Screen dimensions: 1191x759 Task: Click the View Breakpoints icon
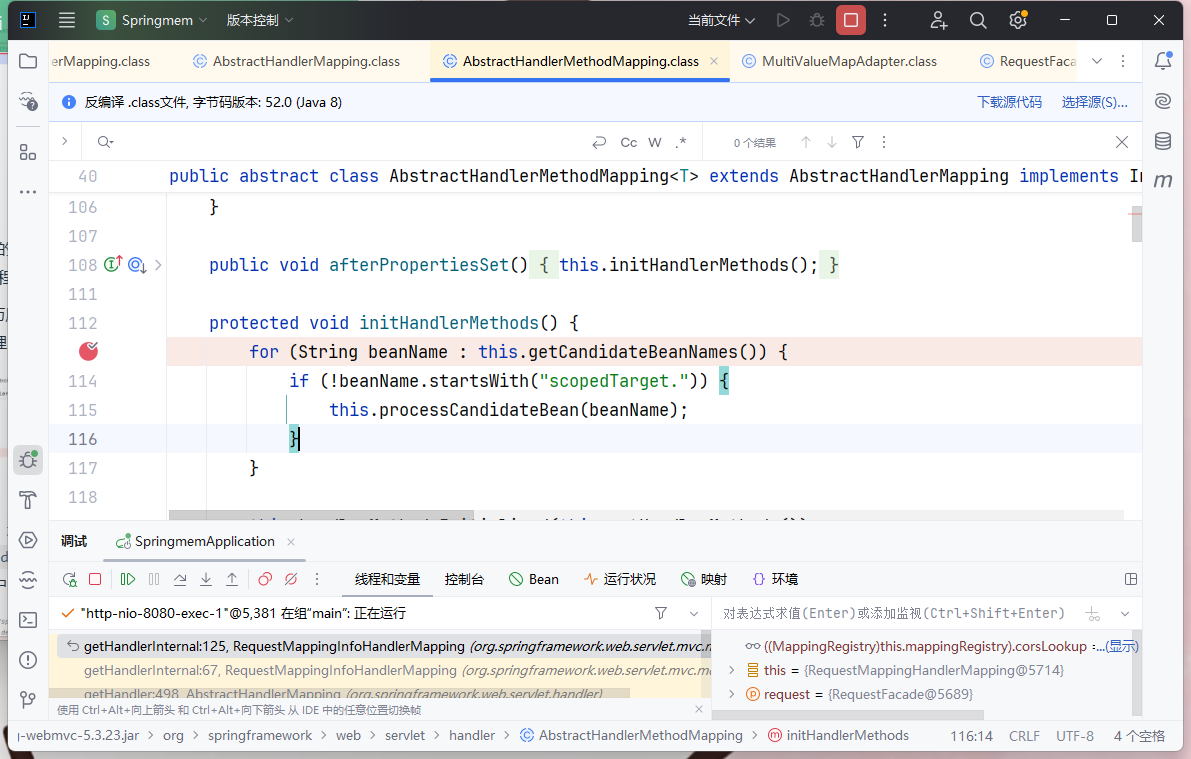tap(265, 579)
